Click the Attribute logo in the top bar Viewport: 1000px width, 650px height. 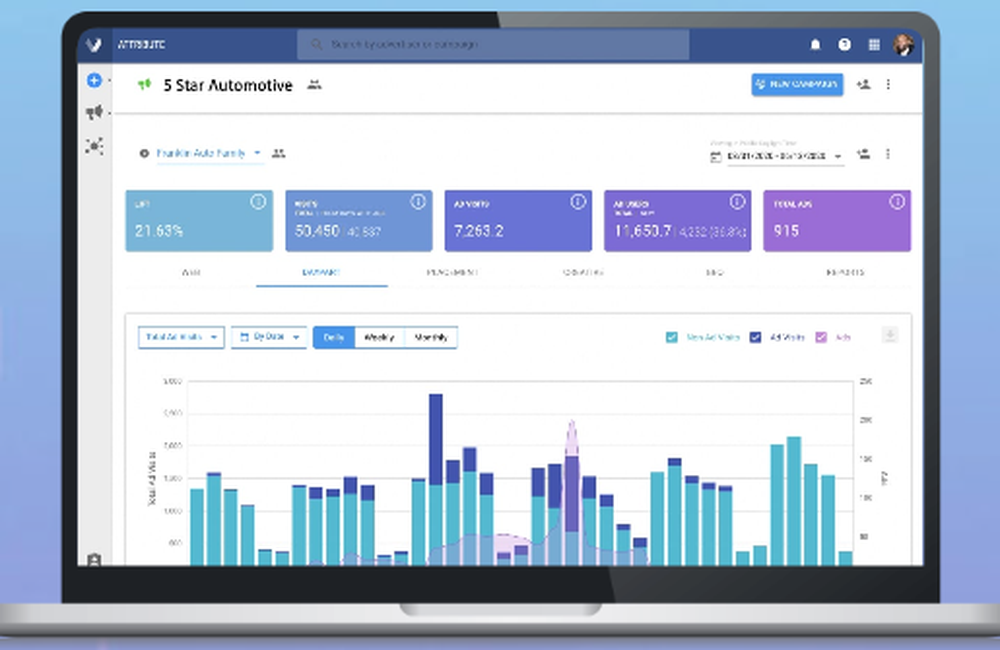pyautogui.click(x=94, y=45)
